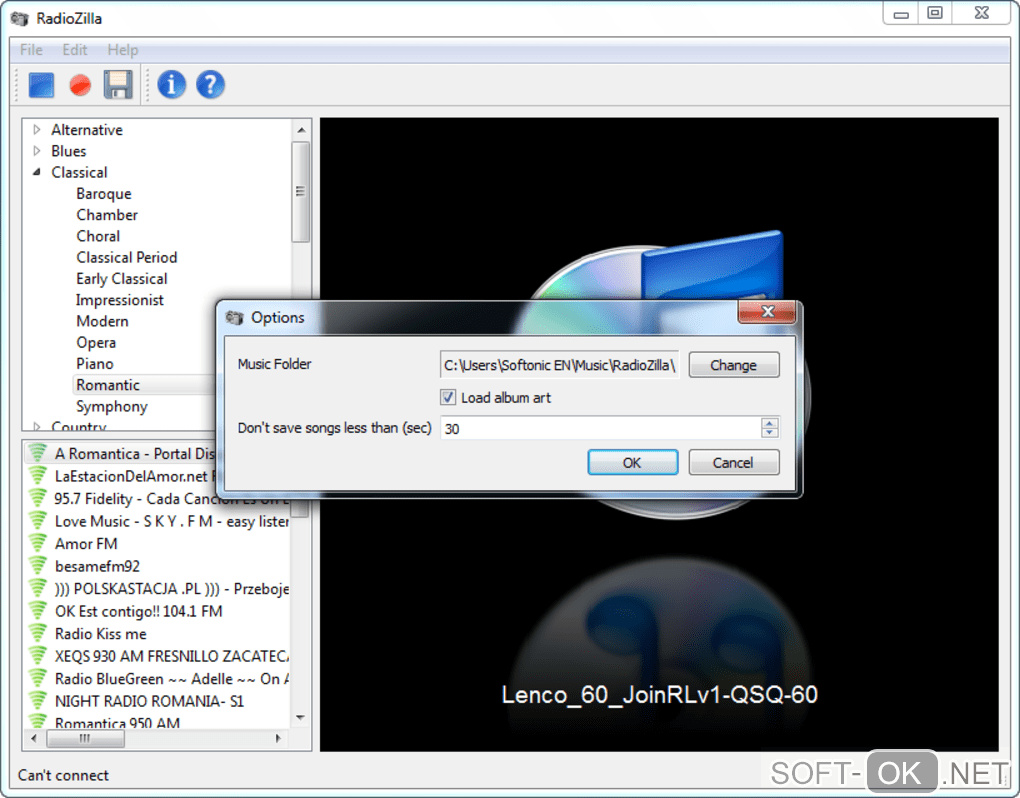Viewport: 1020px width, 798px height.
Task: Click the Music Folder path field
Action: [x=559, y=365]
